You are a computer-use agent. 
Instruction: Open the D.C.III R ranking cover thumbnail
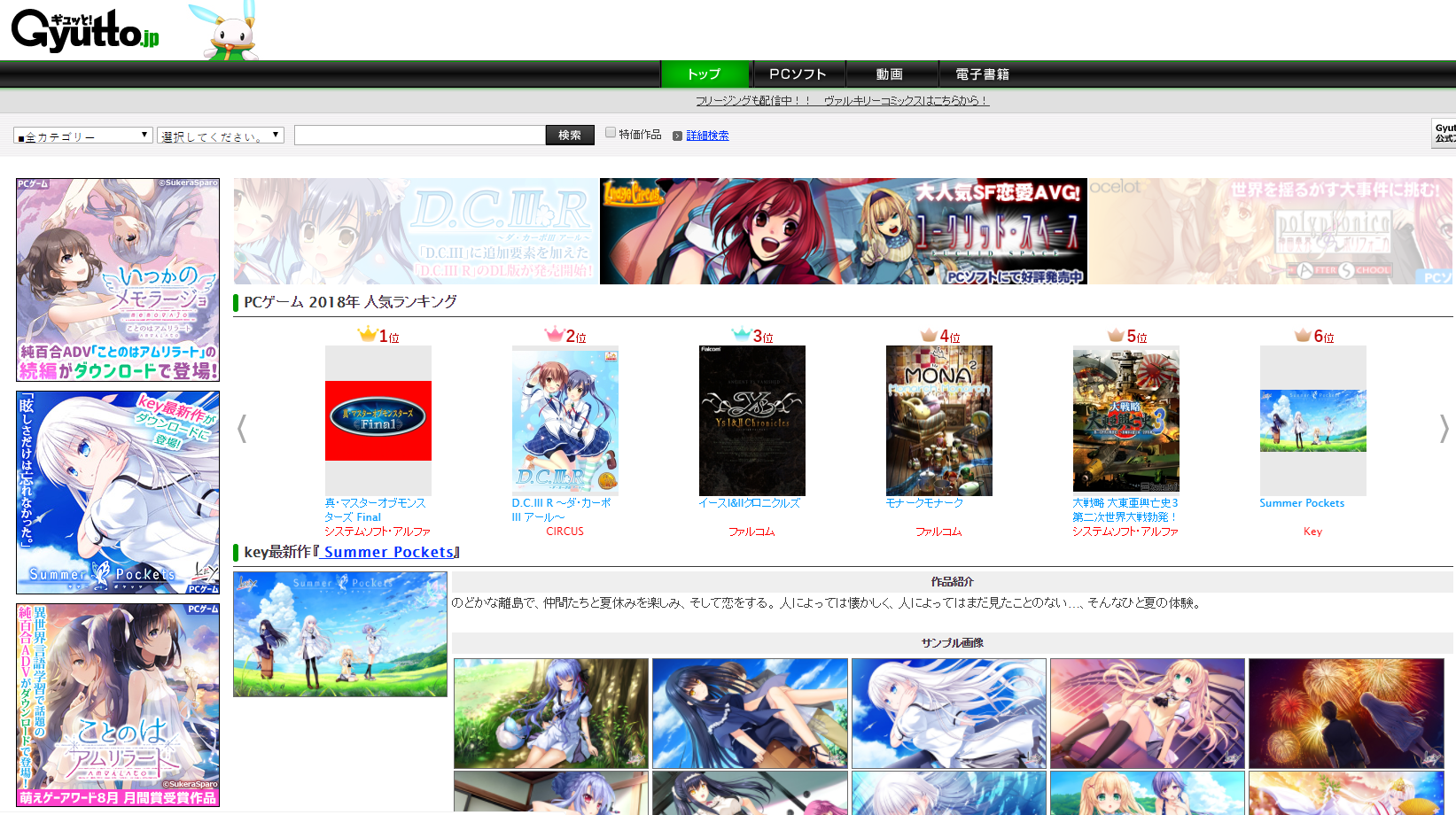point(564,421)
